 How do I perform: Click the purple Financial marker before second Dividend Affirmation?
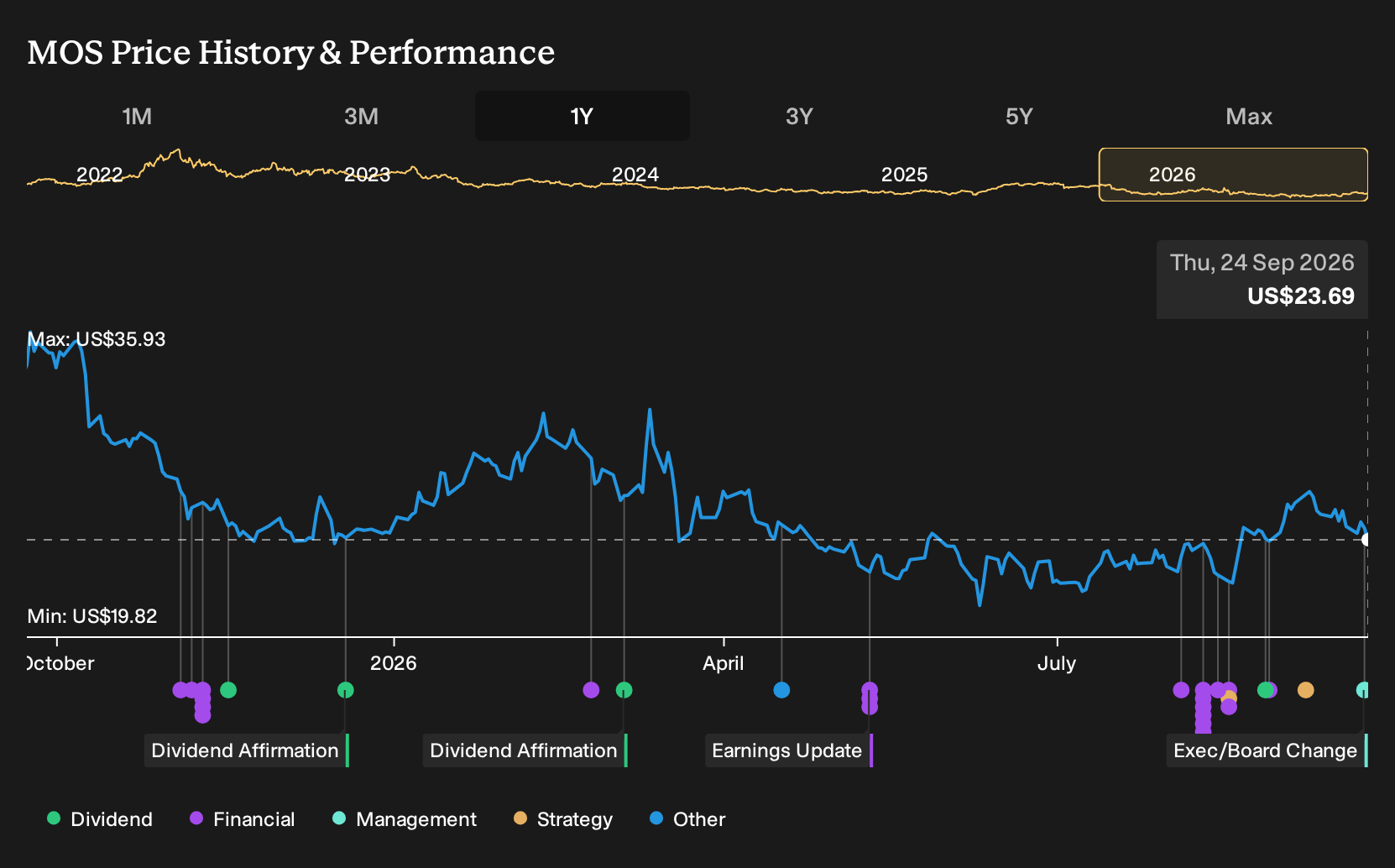[x=591, y=690]
